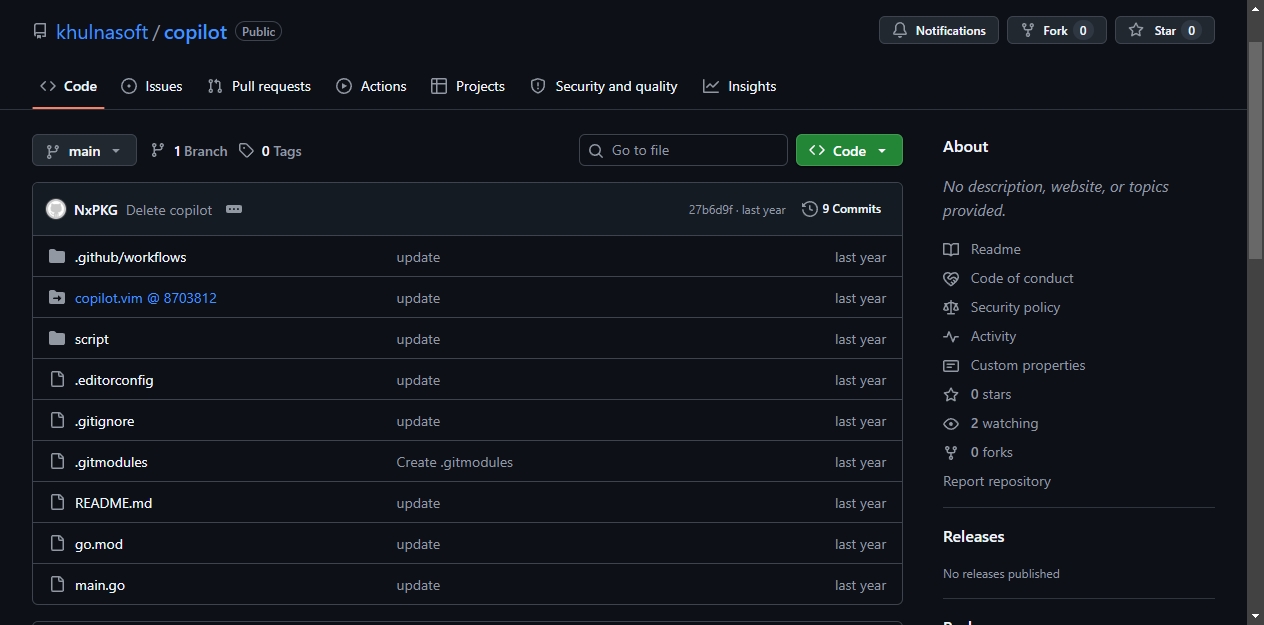Open the khulnasoft owner link
Viewport: 1264px width, 625px height.
[x=102, y=32]
